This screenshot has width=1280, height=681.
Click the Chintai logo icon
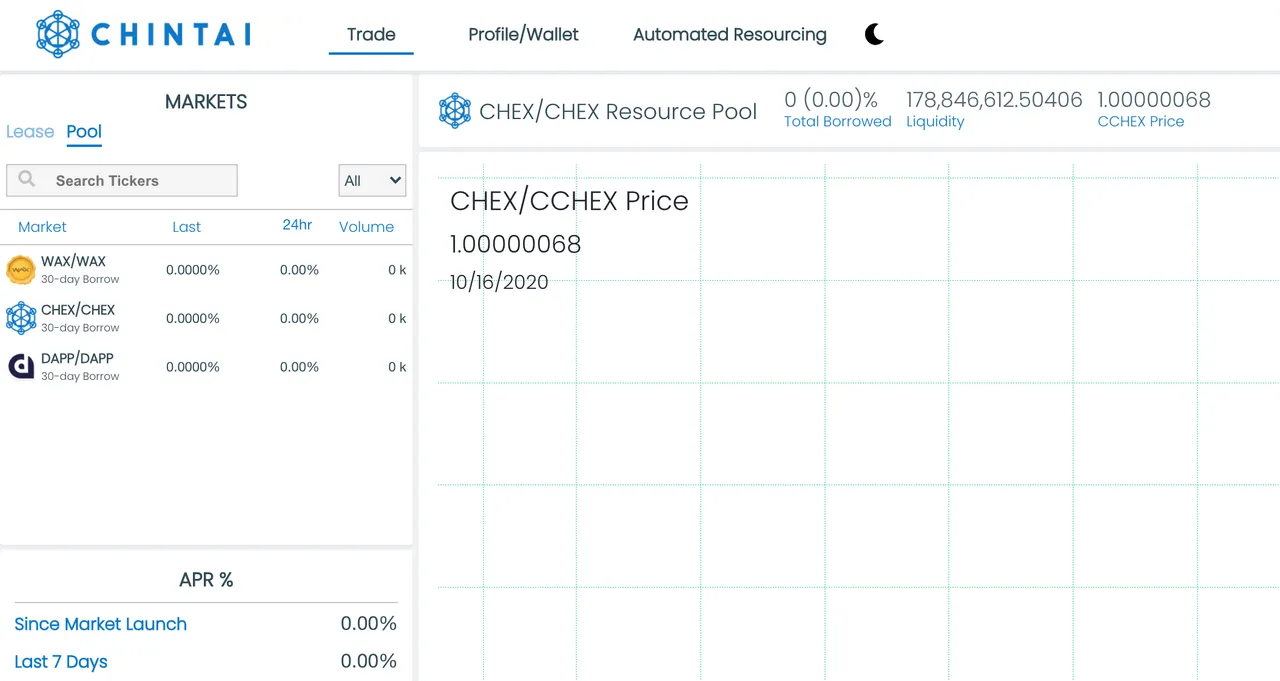pos(57,34)
